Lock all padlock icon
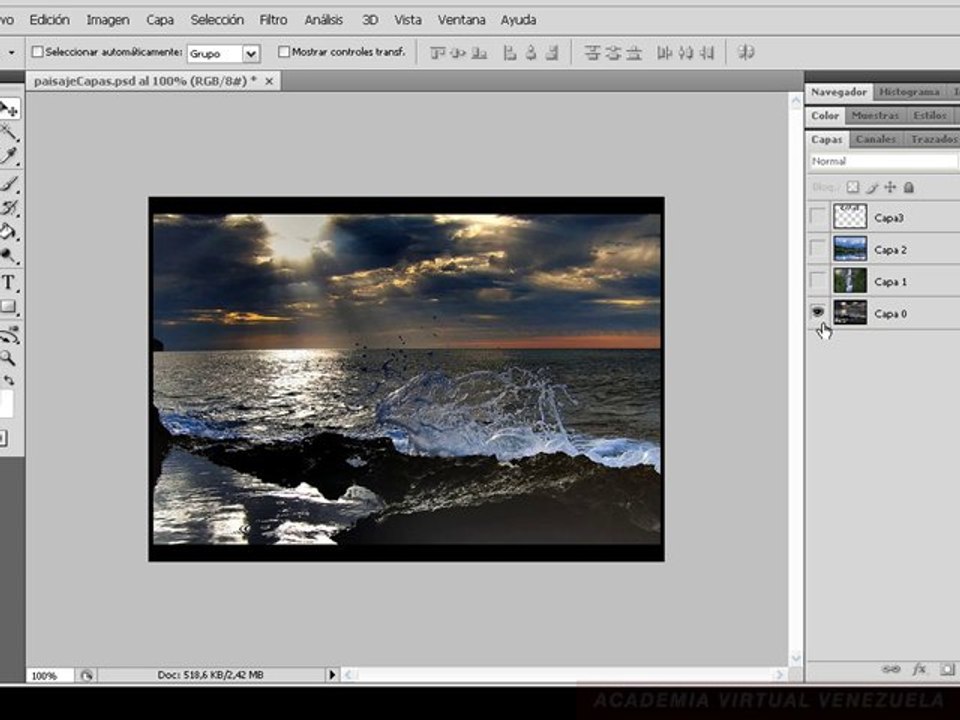The width and height of the screenshot is (960, 720). point(909,187)
